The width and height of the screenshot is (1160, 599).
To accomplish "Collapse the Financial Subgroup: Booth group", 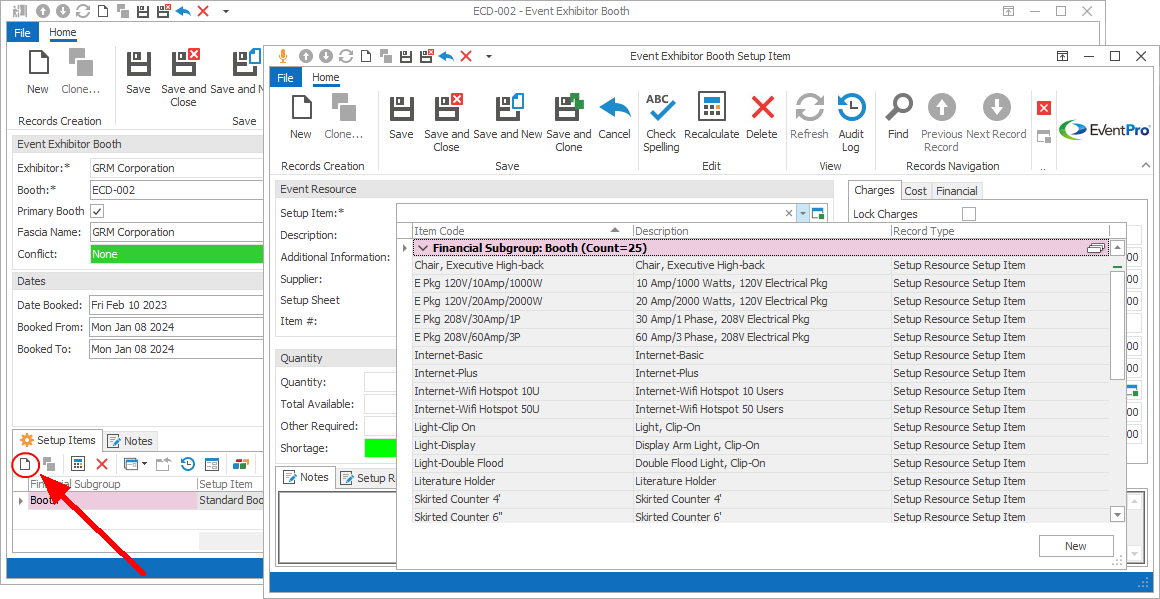I will (x=422, y=248).
